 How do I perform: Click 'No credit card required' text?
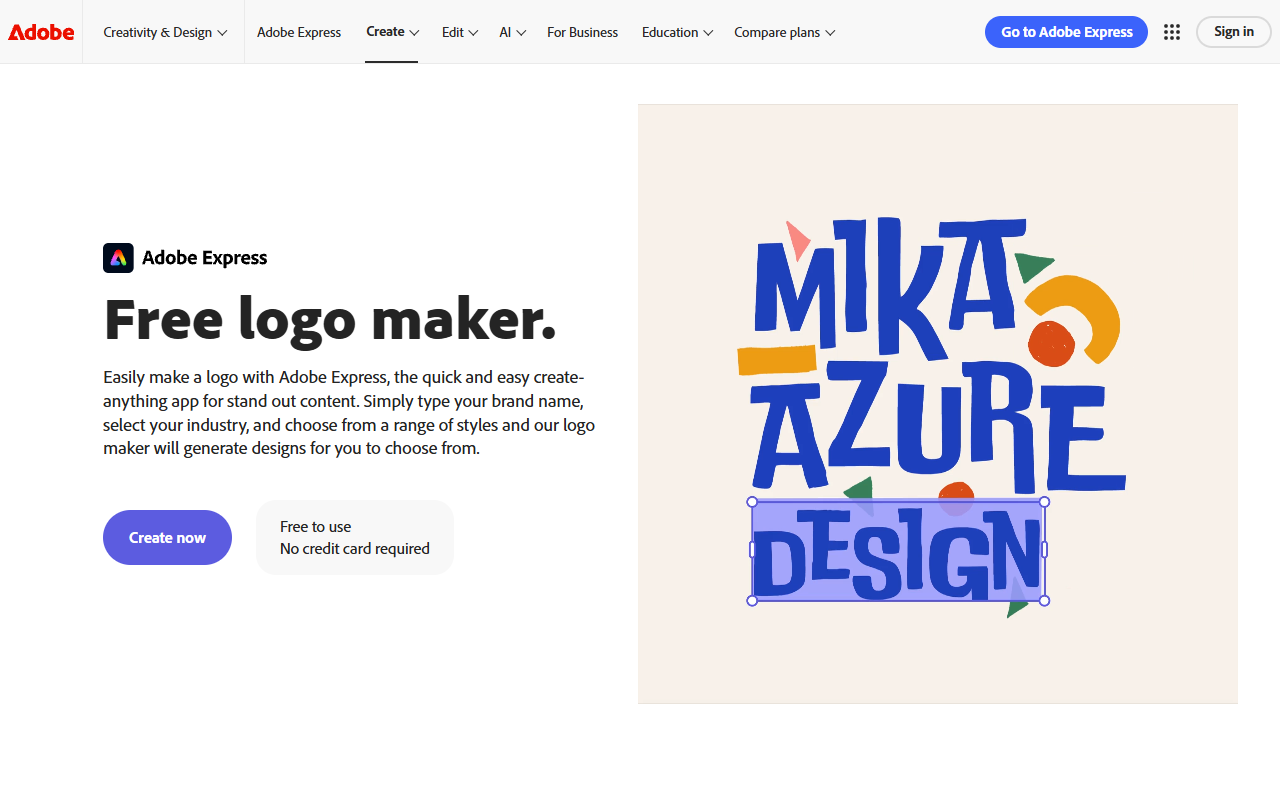(x=355, y=548)
